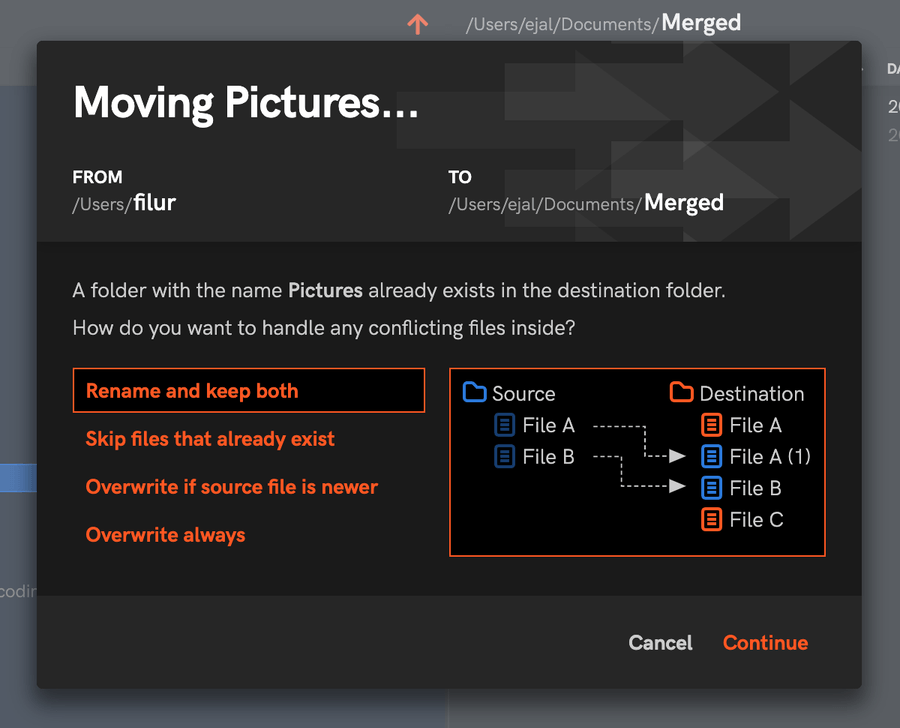Click the DA column header
The image size is (900, 728).
[892, 69]
